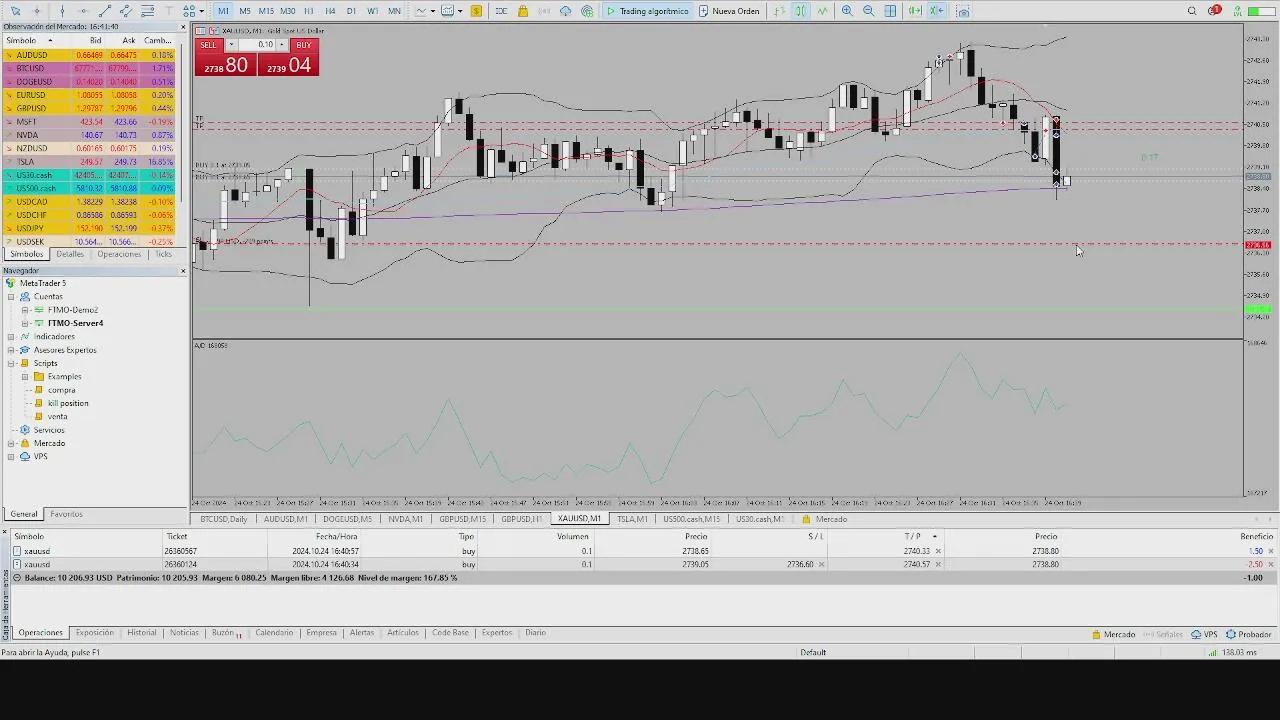Pick the trendline drawing tool
Image resolution: width=1280 pixels, height=720 pixels.
(105, 11)
